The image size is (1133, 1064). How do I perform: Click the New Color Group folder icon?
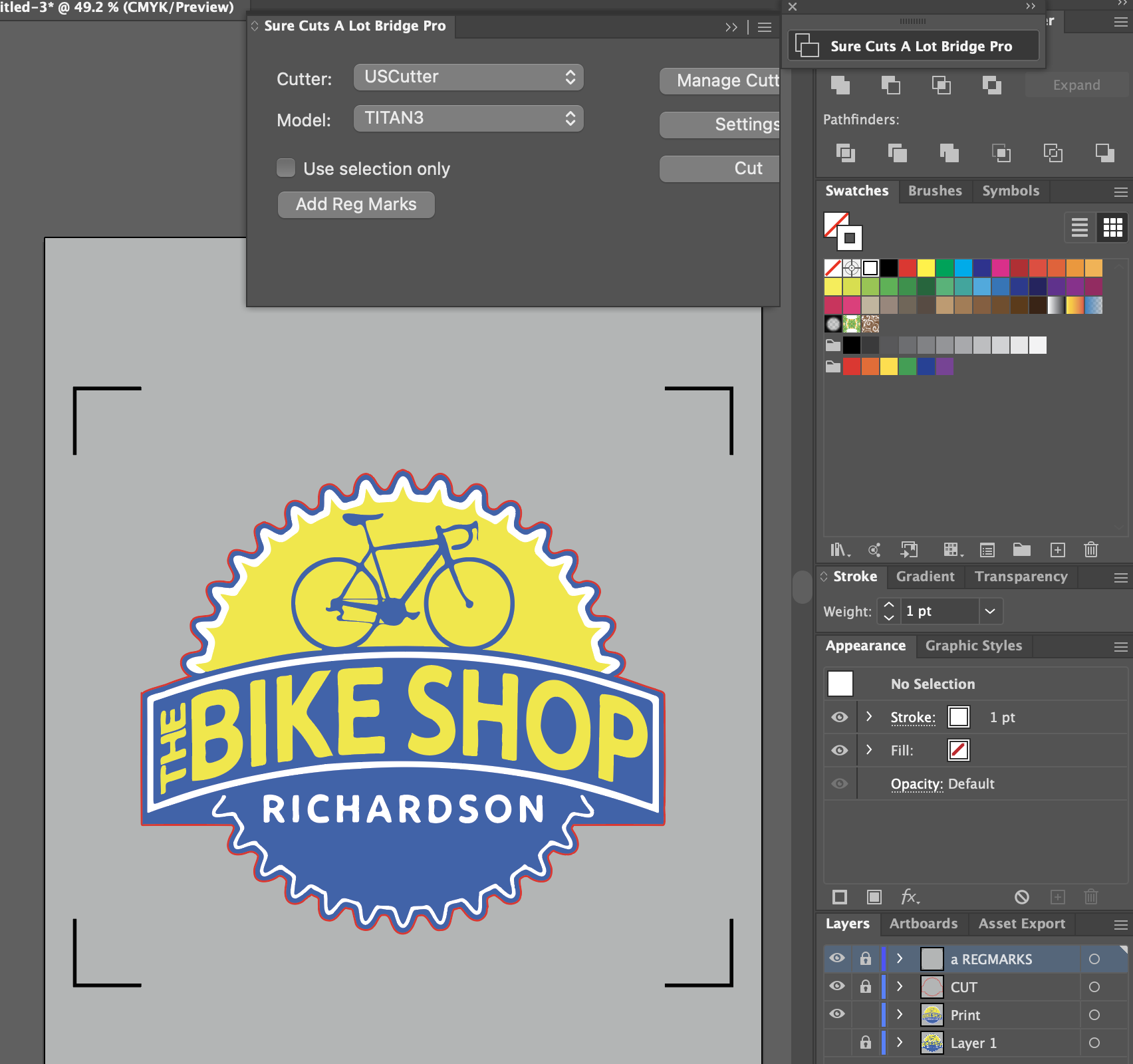tap(1022, 550)
